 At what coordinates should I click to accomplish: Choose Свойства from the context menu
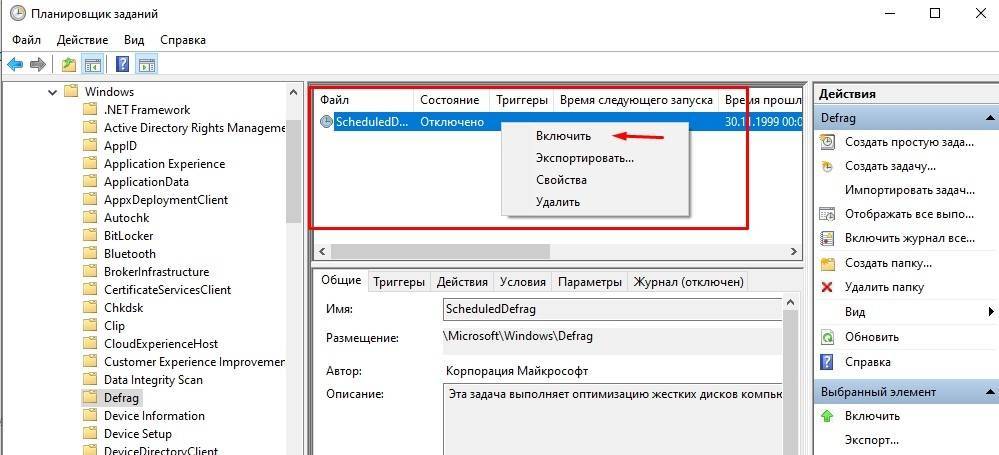click(561, 180)
